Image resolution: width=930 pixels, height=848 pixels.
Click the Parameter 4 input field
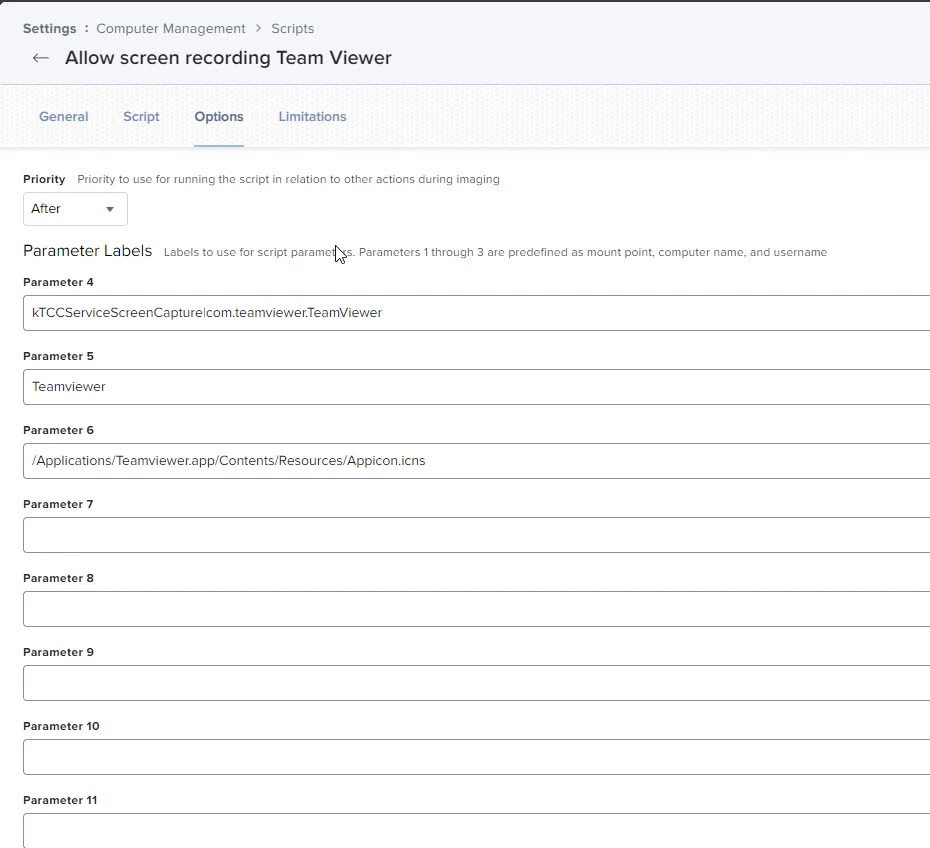click(476, 313)
